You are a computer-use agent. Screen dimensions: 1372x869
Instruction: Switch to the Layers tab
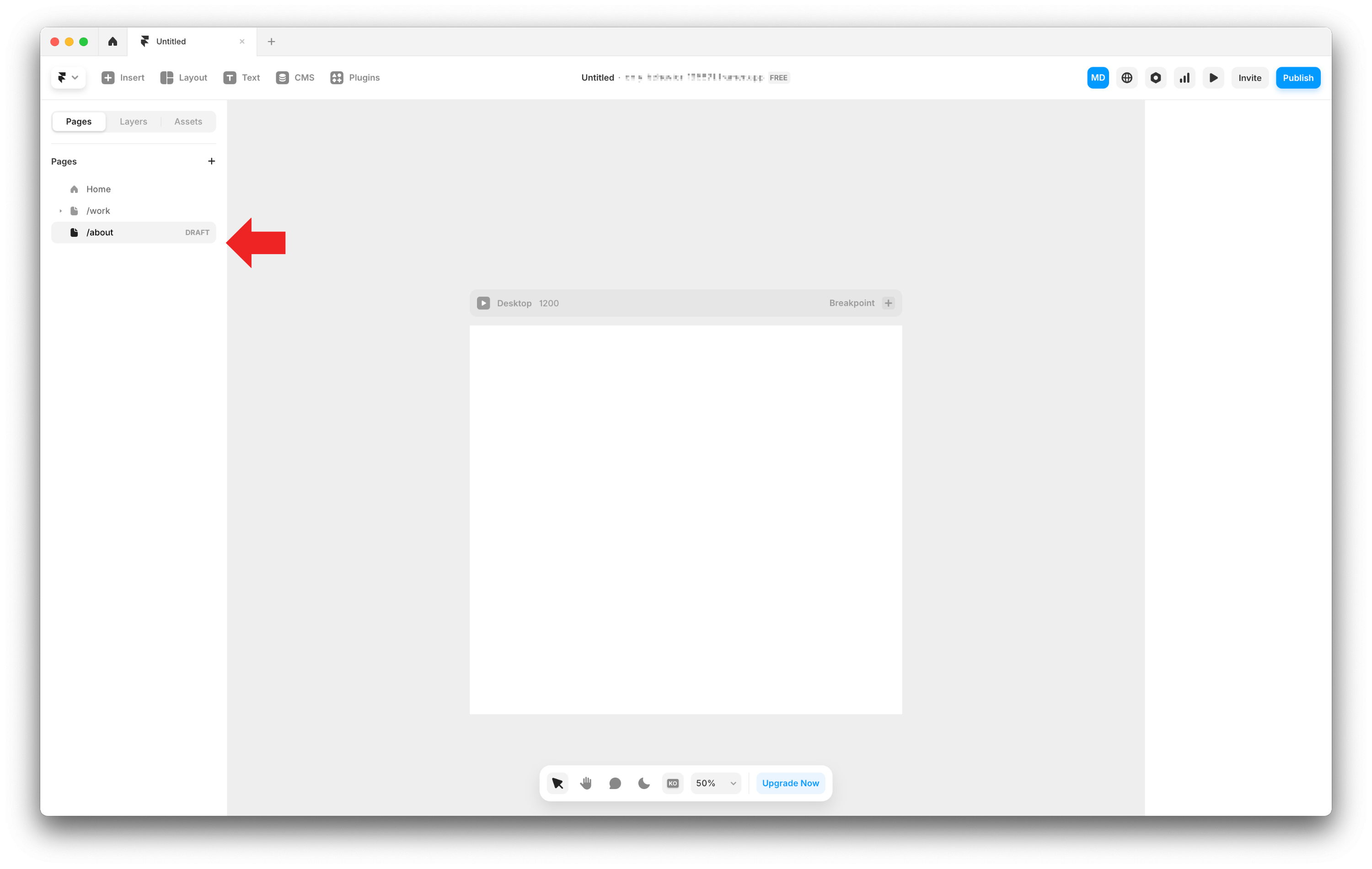coord(134,121)
